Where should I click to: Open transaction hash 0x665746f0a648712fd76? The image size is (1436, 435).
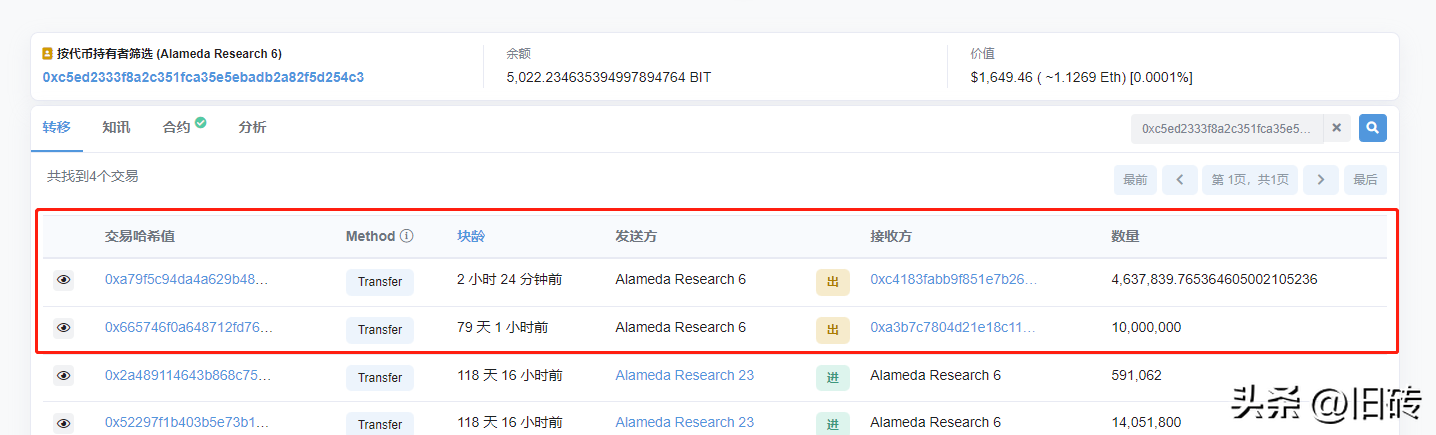188,327
